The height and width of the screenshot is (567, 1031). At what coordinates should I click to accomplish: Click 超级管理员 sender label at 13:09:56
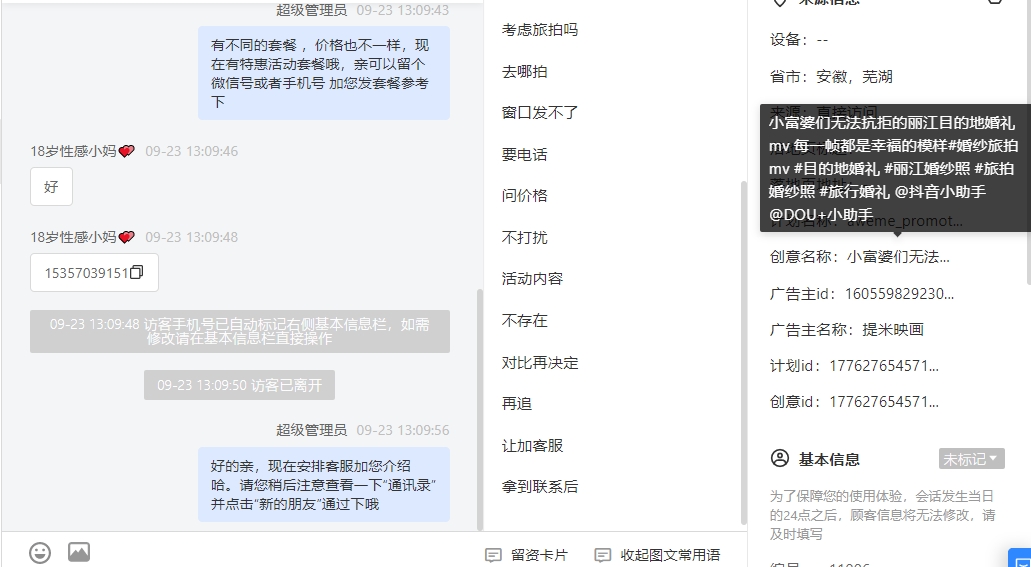click(x=311, y=430)
